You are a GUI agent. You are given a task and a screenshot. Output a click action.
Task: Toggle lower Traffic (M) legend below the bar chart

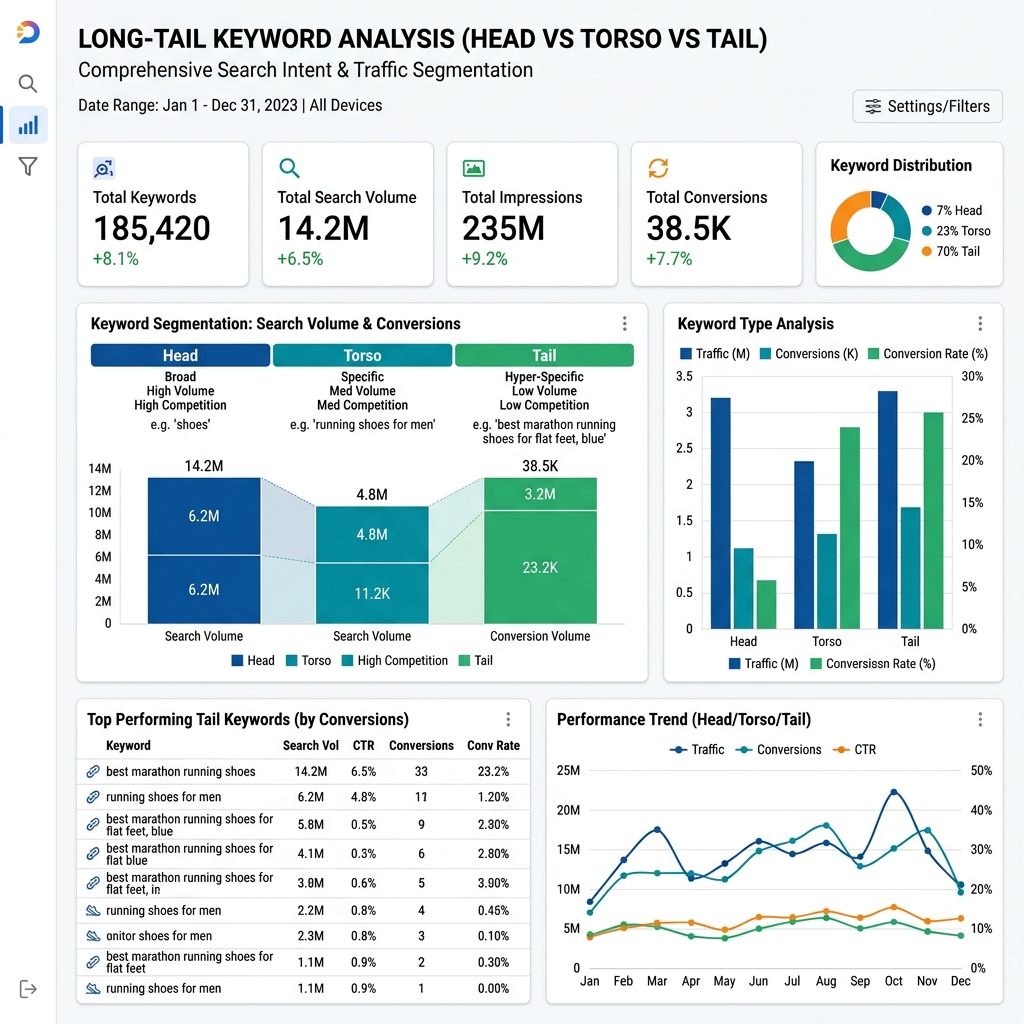pos(763,664)
